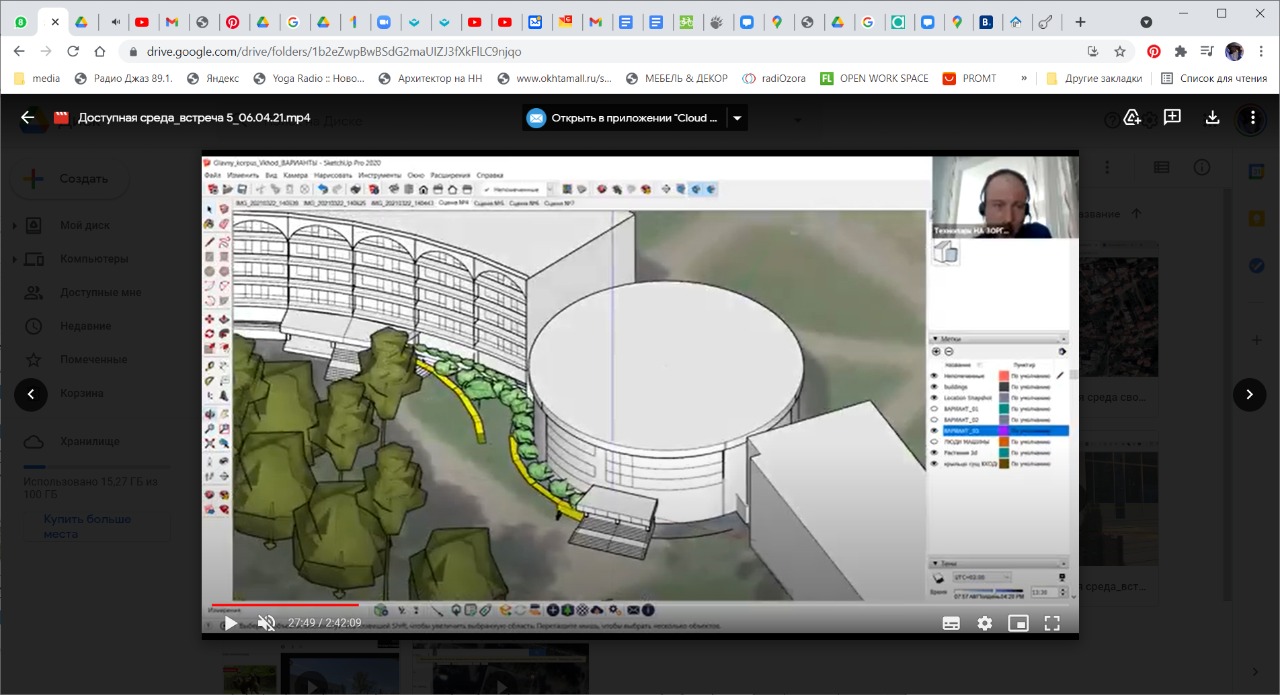Viewport: 1280px width, 695px height.
Task: Open Радио Джаз 89.1. bookmark
Action: coord(122,78)
